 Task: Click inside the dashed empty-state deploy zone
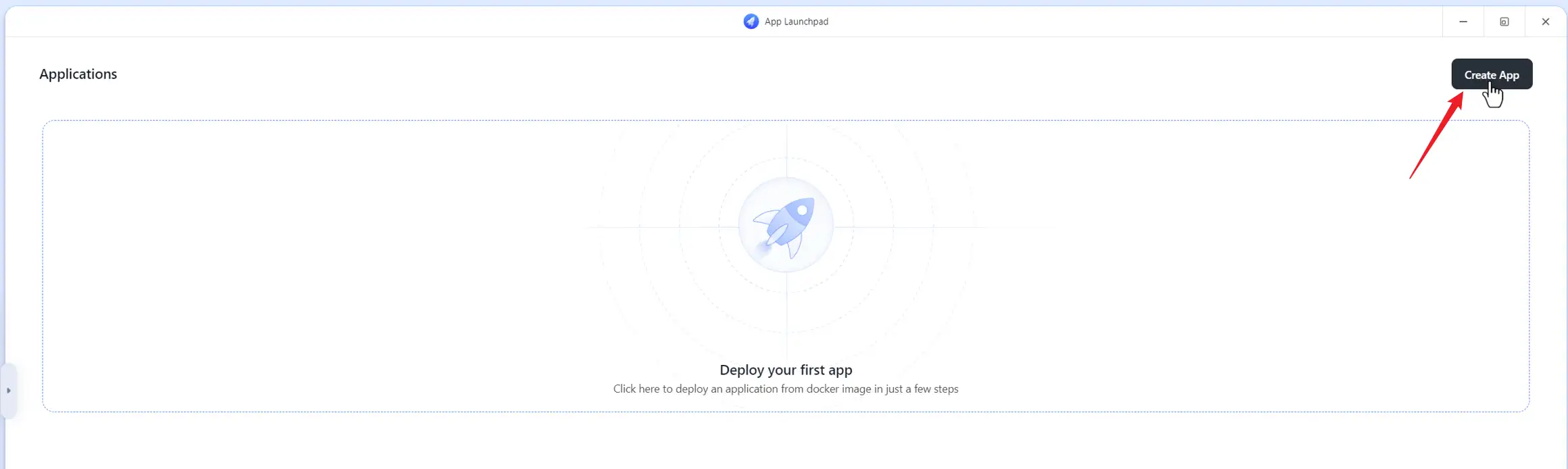click(786, 266)
